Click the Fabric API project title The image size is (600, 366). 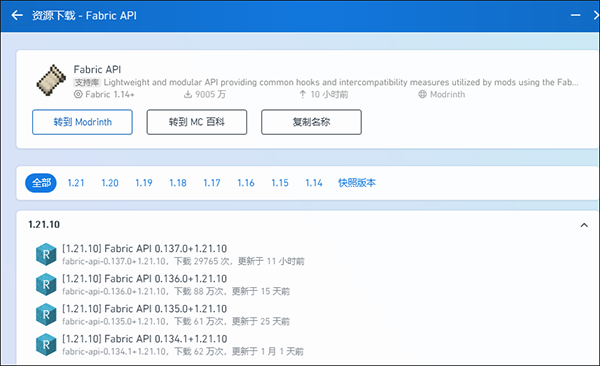[x=97, y=69]
